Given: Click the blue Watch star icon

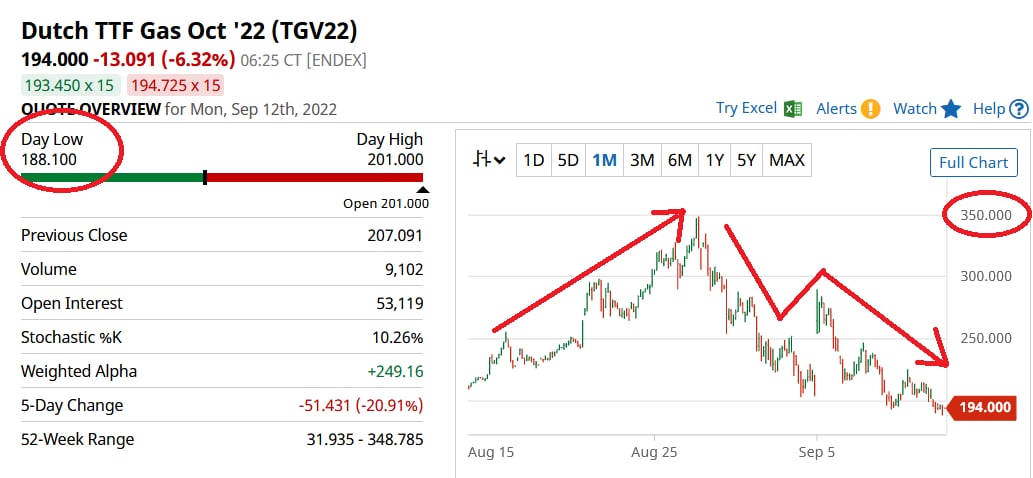Looking at the screenshot, I should (951, 109).
